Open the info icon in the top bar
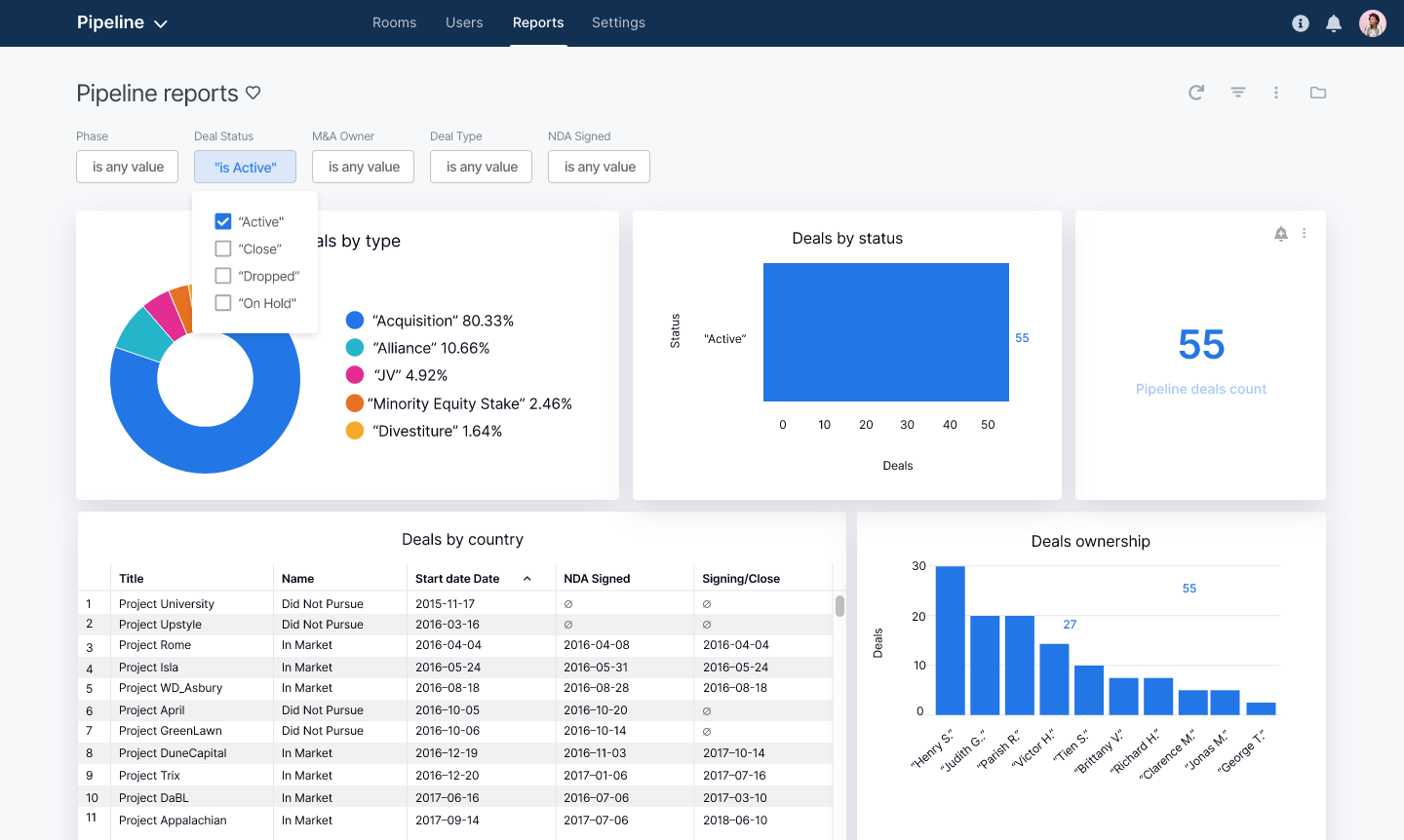Image resolution: width=1404 pixels, height=840 pixels. 1300,22
